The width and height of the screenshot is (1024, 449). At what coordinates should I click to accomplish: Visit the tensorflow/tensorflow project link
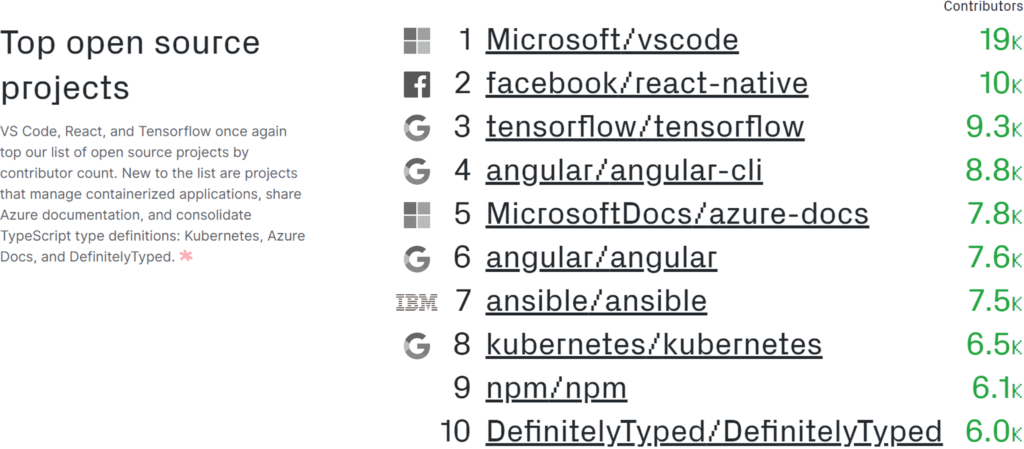[x=644, y=128]
